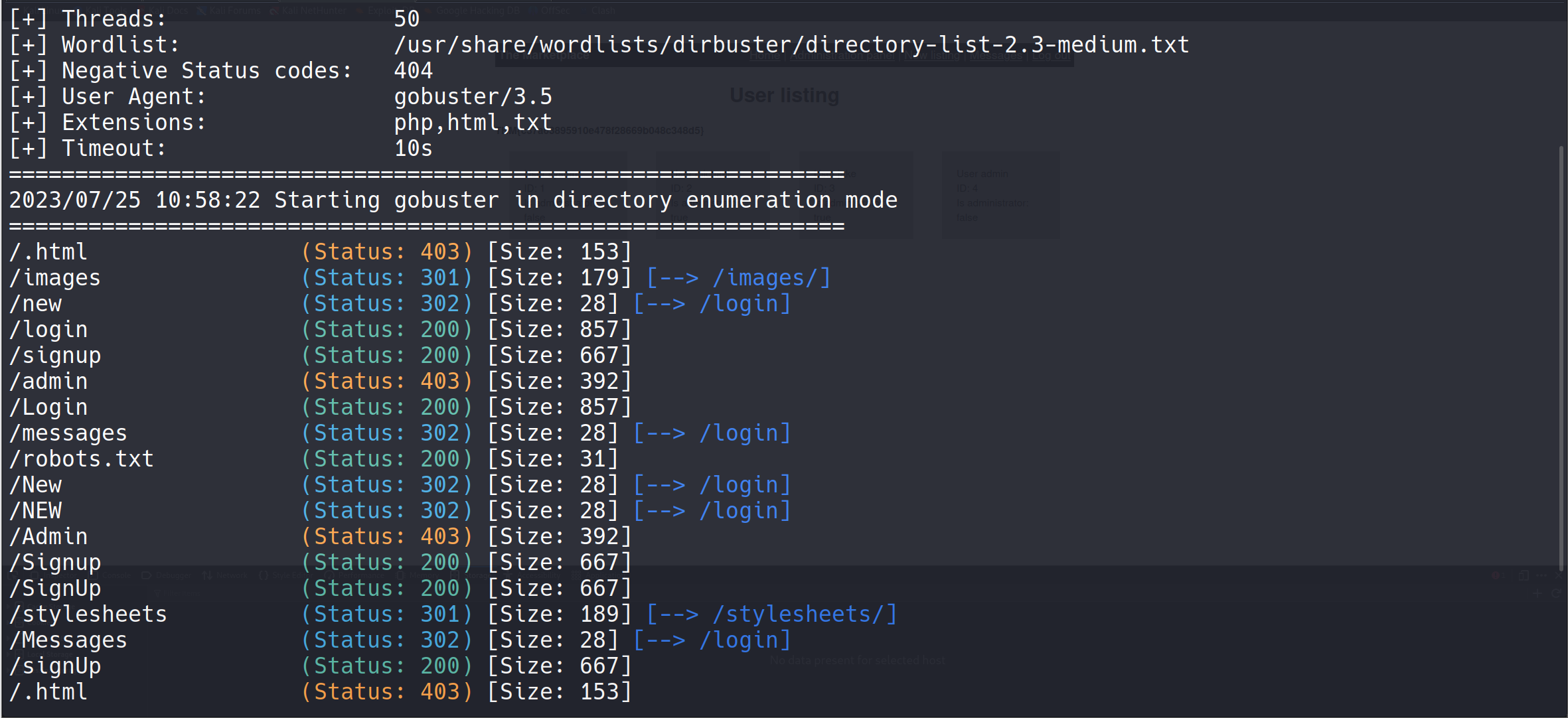Click the uppercase /NEW result path

pyautogui.click(x=35, y=511)
